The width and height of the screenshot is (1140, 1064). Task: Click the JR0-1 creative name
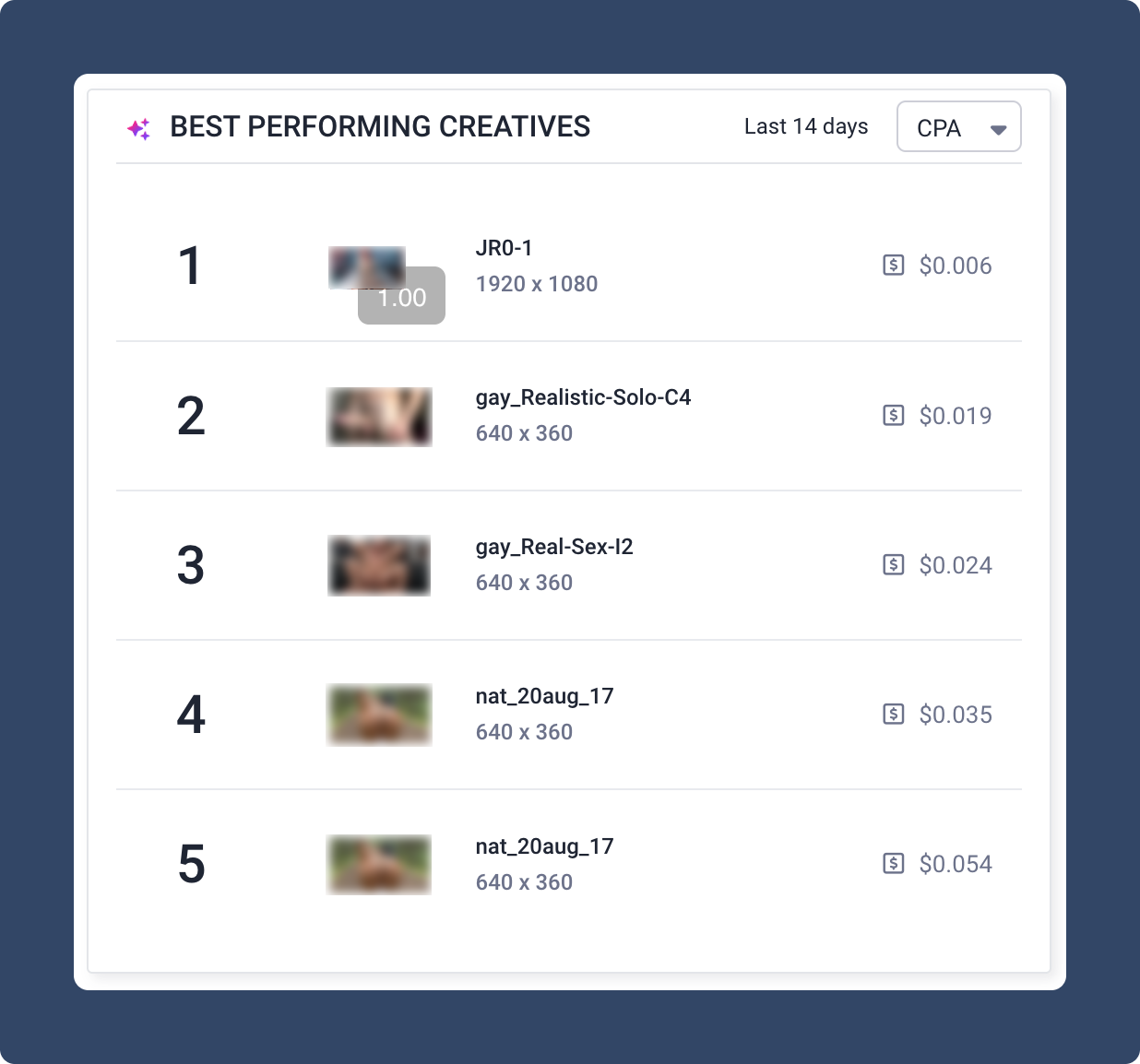coord(504,248)
